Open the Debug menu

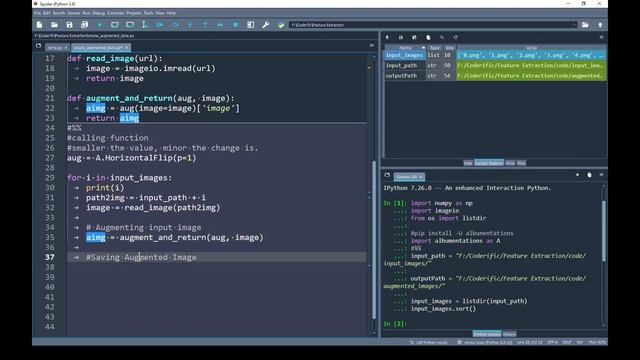(x=98, y=13)
